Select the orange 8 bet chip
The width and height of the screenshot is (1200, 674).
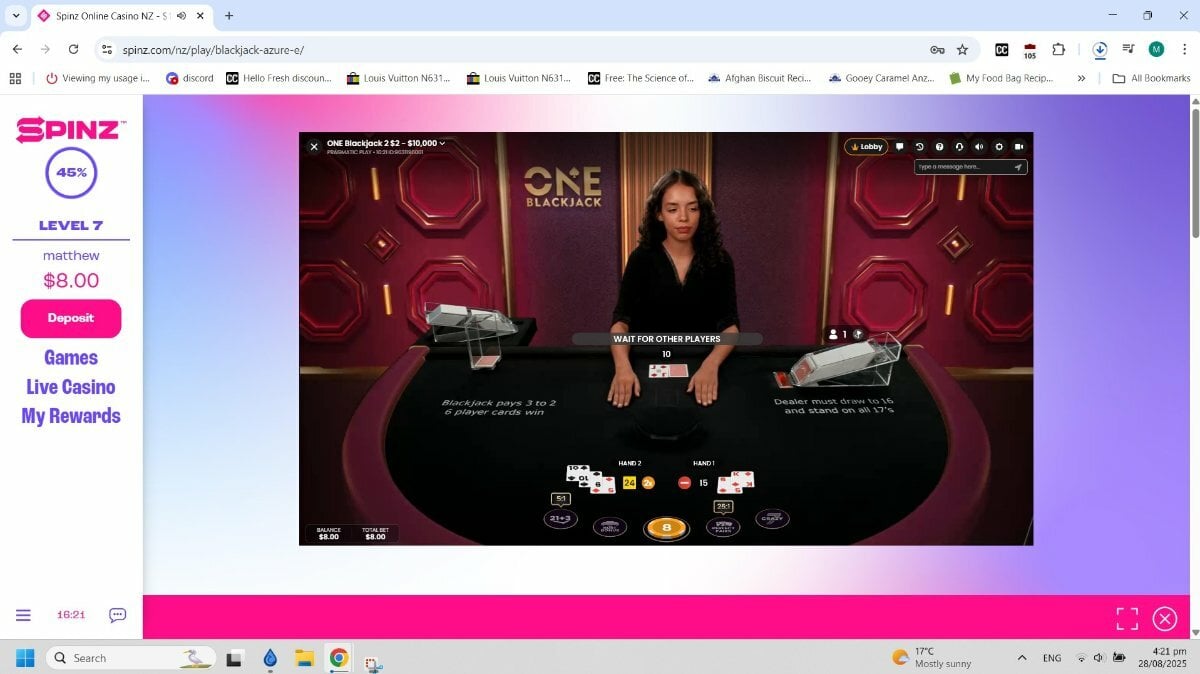click(666, 527)
